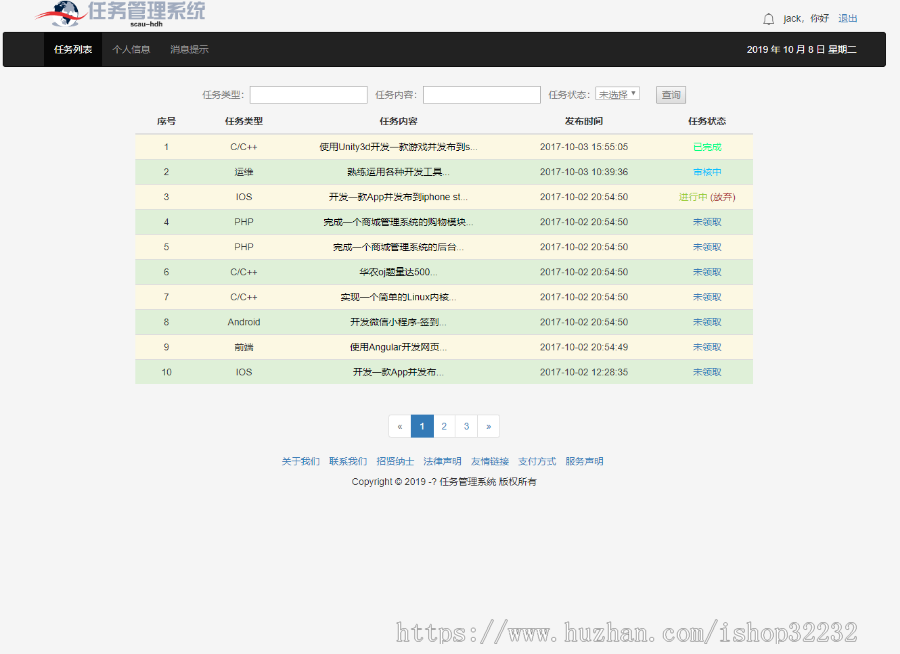
Task: Click the green 已完成 status on row one
Action: [706, 146]
